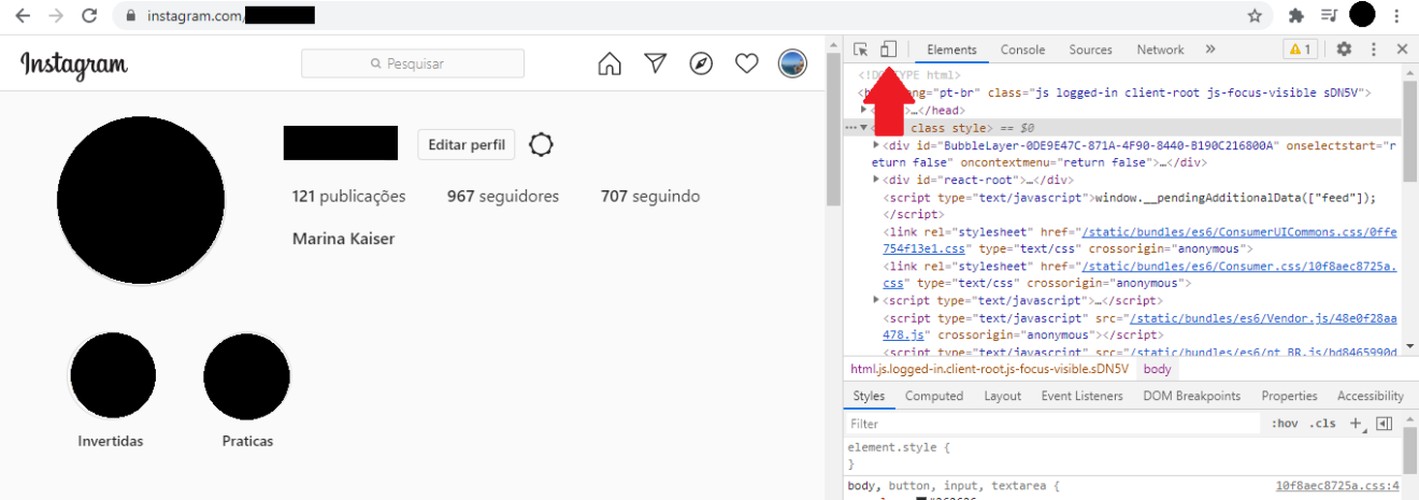Click the browser forward arrow
Image resolution: width=1419 pixels, height=500 pixels.
[x=56, y=16]
